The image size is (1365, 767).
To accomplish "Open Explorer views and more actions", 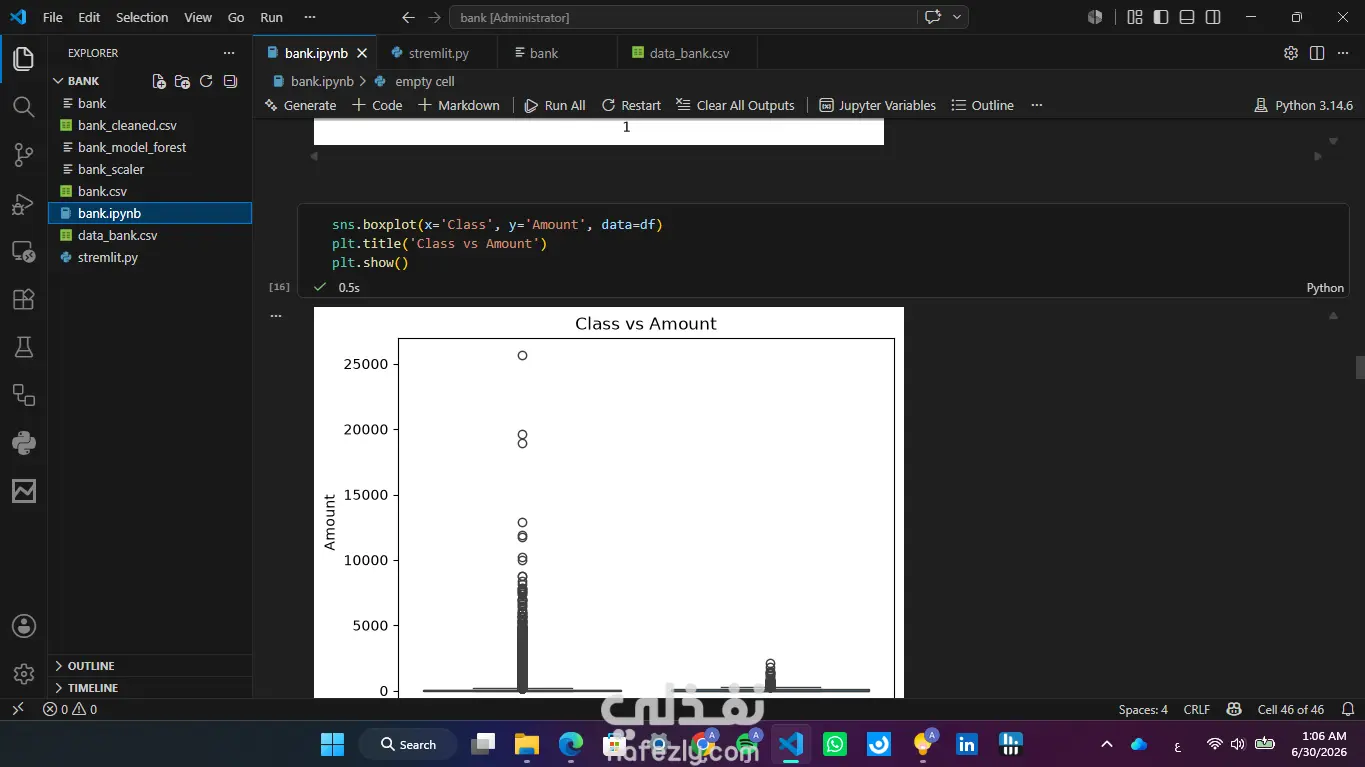I will (x=229, y=53).
